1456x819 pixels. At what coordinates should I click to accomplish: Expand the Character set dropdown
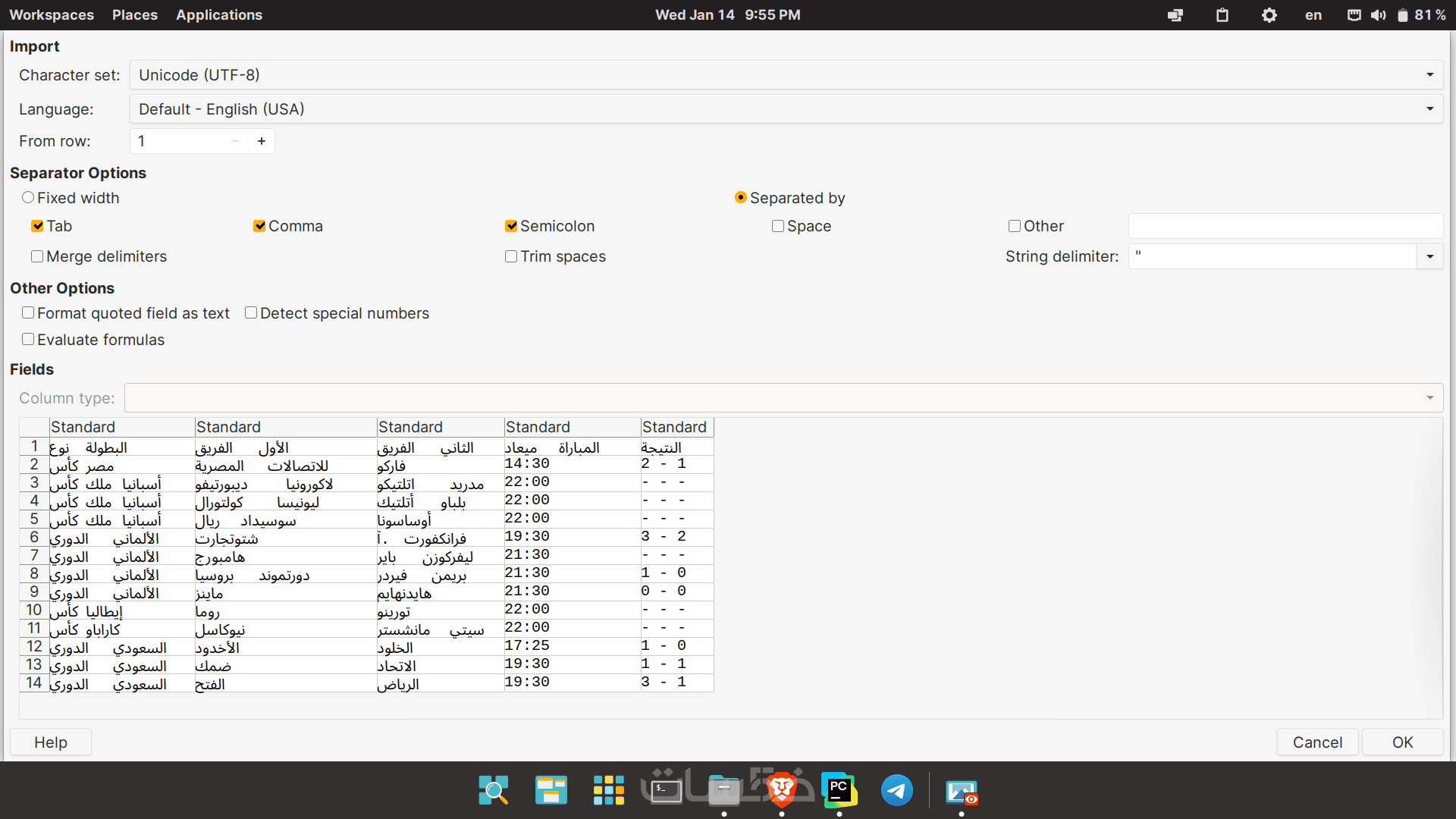(x=1429, y=75)
